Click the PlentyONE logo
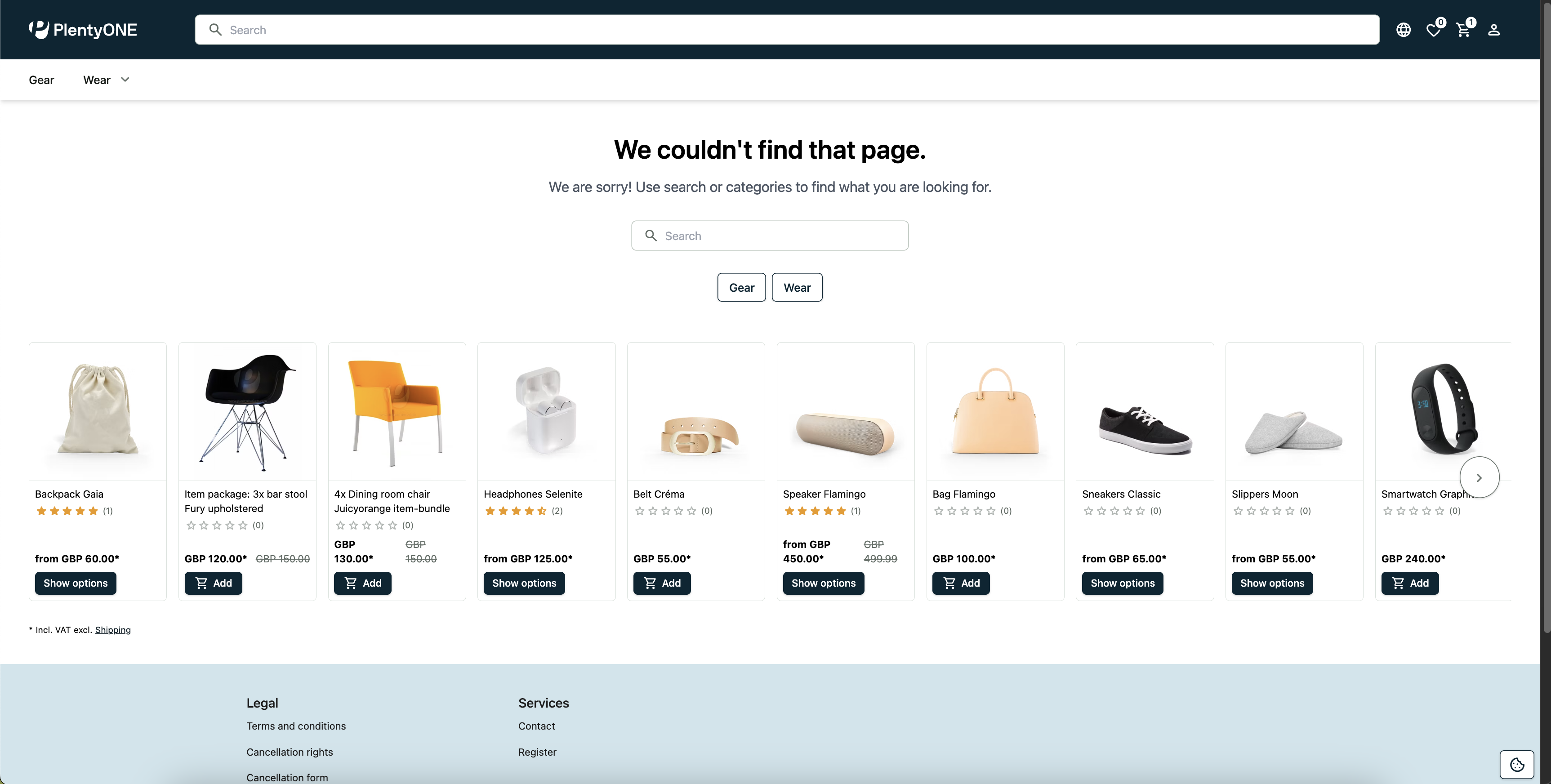Image resolution: width=1551 pixels, height=784 pixels. coord(83,30)
